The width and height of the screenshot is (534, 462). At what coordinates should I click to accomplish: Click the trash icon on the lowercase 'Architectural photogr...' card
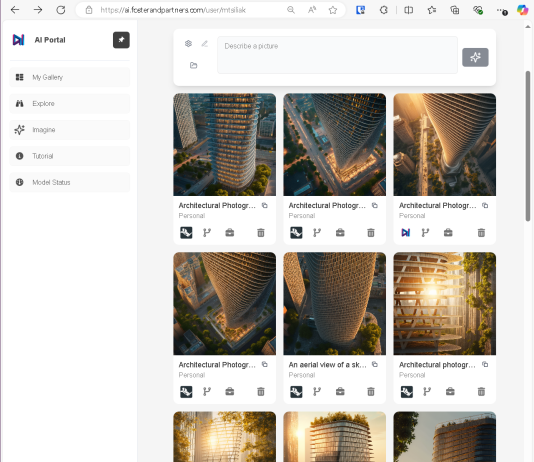pos(481,392)
